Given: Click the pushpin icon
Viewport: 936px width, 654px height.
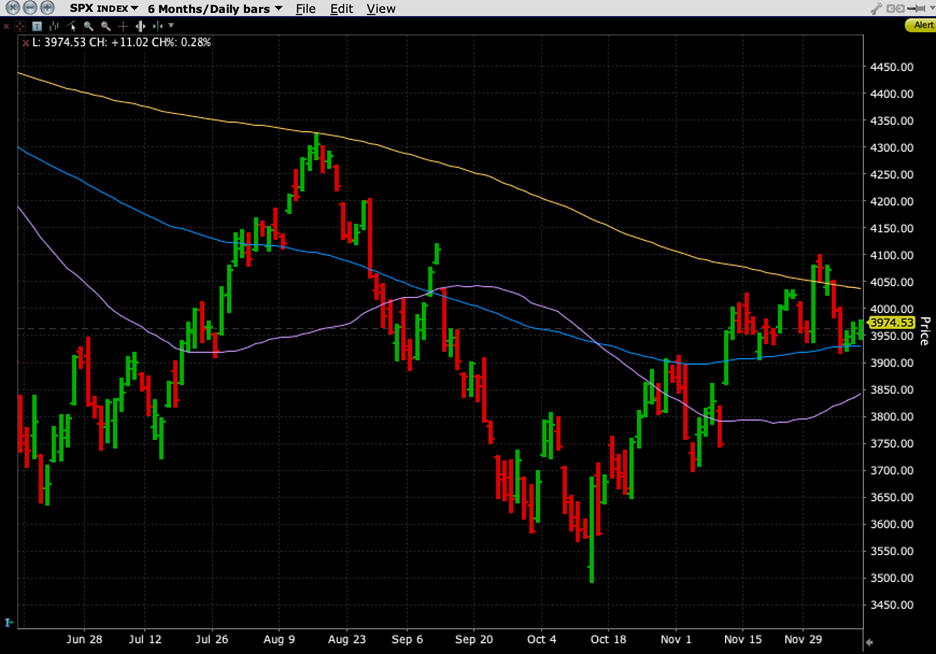Looking at the screenshot, I should (916, 8).
